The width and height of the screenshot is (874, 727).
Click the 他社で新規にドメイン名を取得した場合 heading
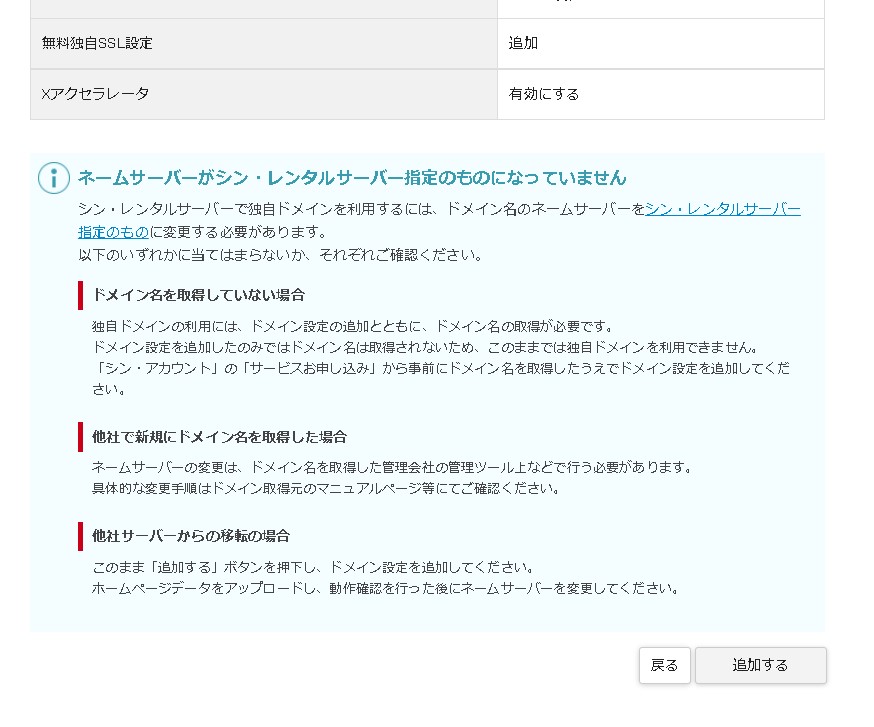219,437
